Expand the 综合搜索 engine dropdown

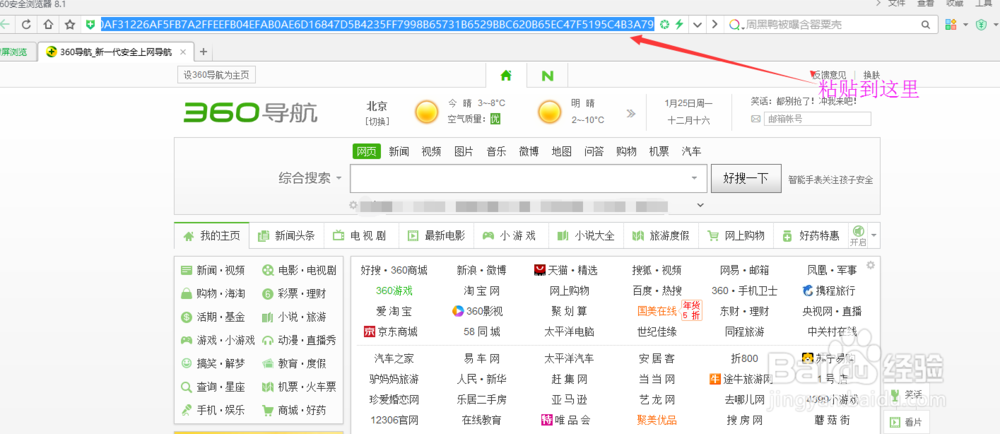click(339, 178)
